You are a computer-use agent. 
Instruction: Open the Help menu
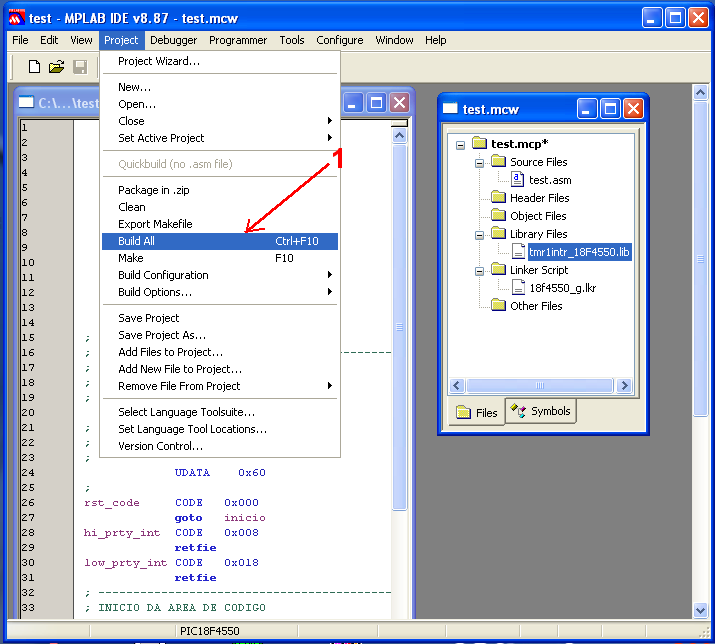pyautogui.click(x=435, y=40)
